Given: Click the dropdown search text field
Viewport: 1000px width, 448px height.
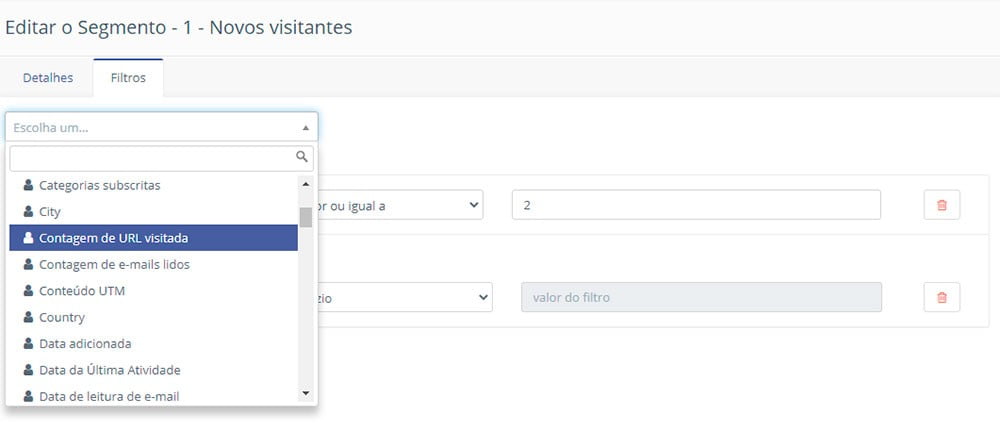Looking at the screenshot, I should coord(150,157).
